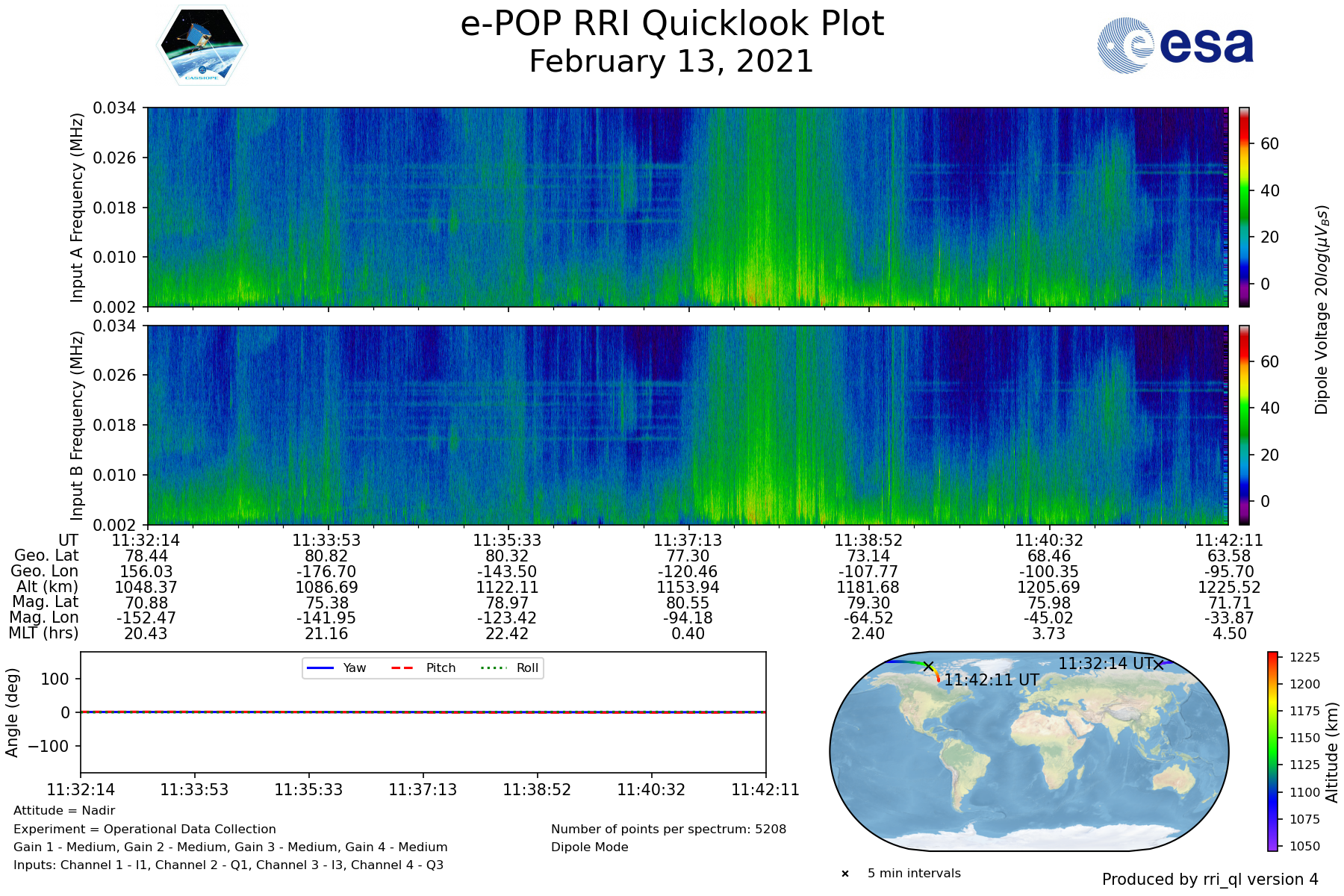Click the Input B spectrogram colorbar

1244,425
